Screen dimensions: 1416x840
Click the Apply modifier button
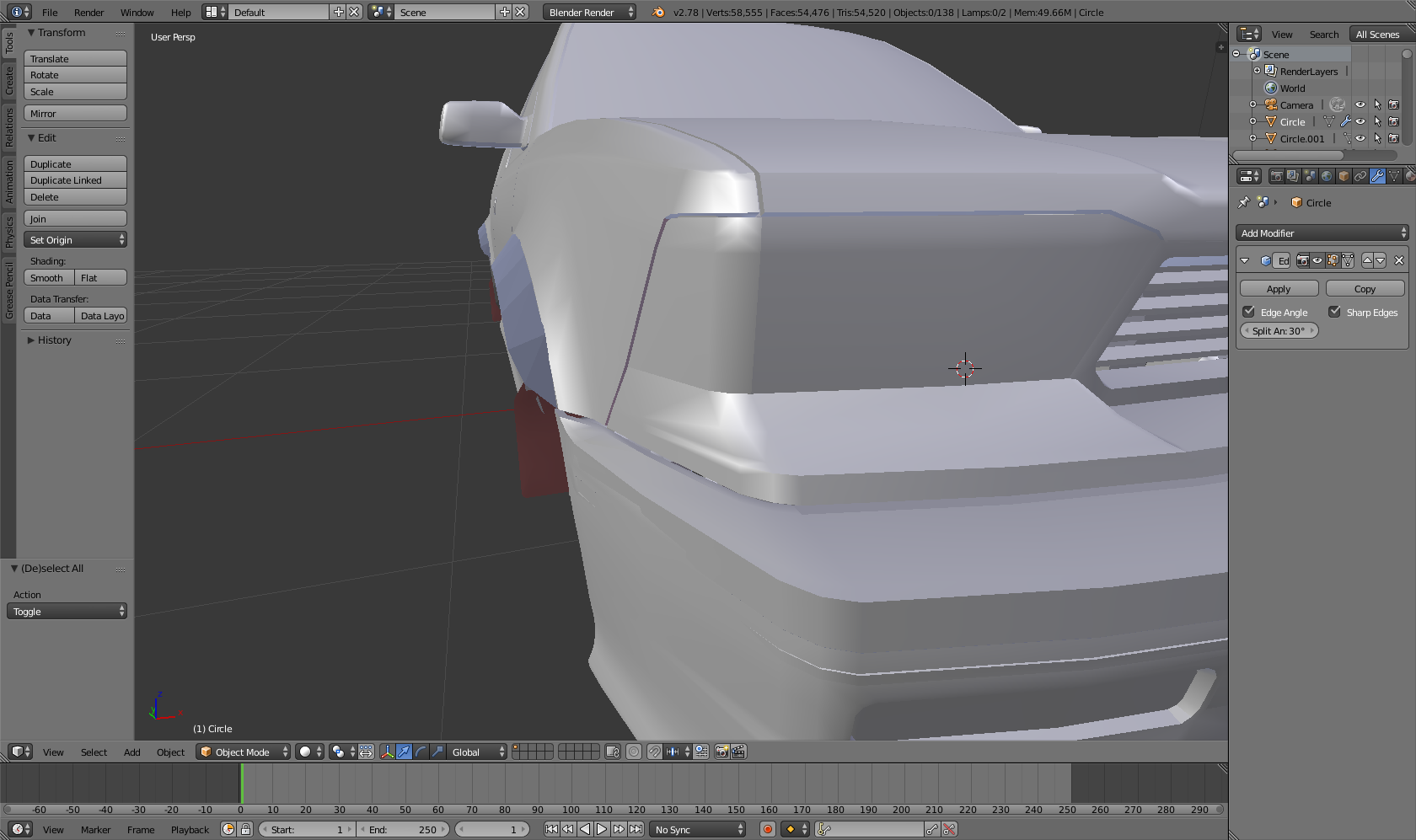click(1279, 289)
